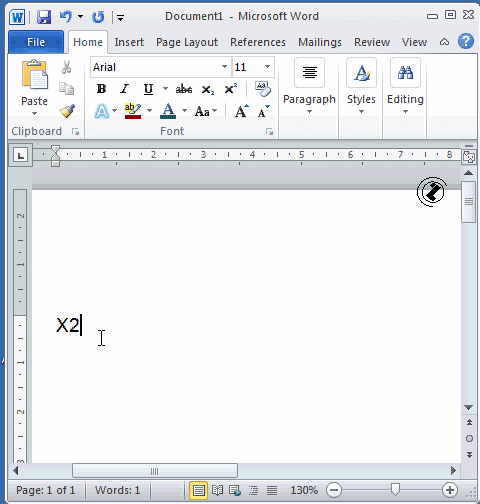
Task: Toggle Strikethrough formatting
Action: [184, 89]
